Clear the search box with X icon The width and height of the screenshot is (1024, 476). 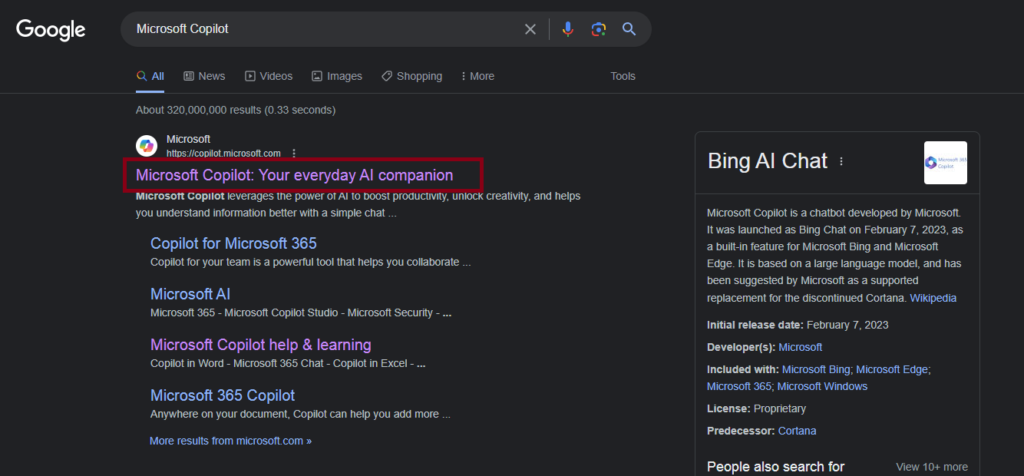530,29
